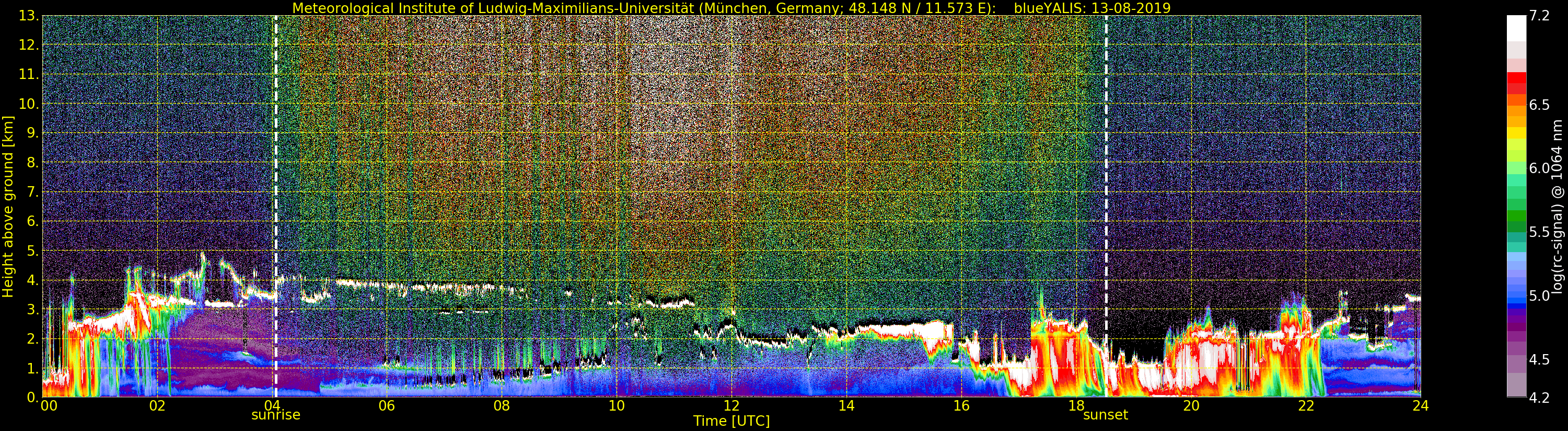Click height axis tick label 12.
Screen dimensions: 1568x431
point(29,45)
